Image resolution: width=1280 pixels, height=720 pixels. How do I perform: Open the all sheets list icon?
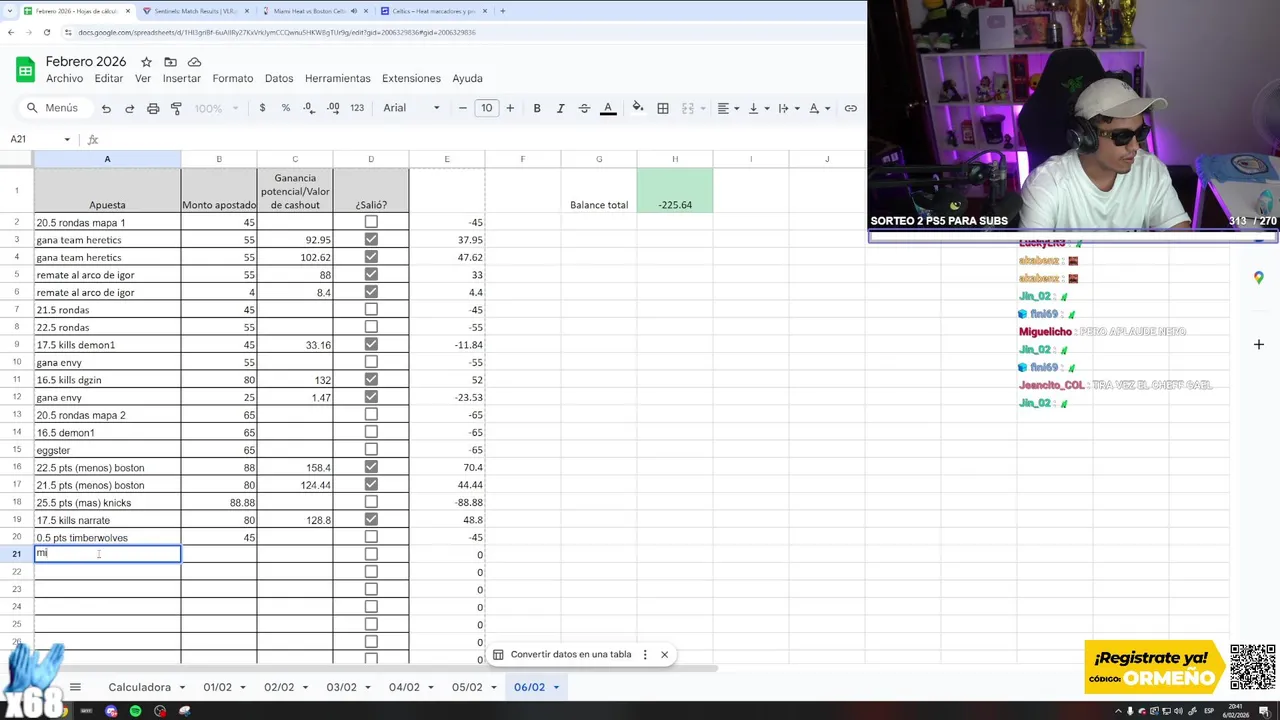click(x=74, y=687)
